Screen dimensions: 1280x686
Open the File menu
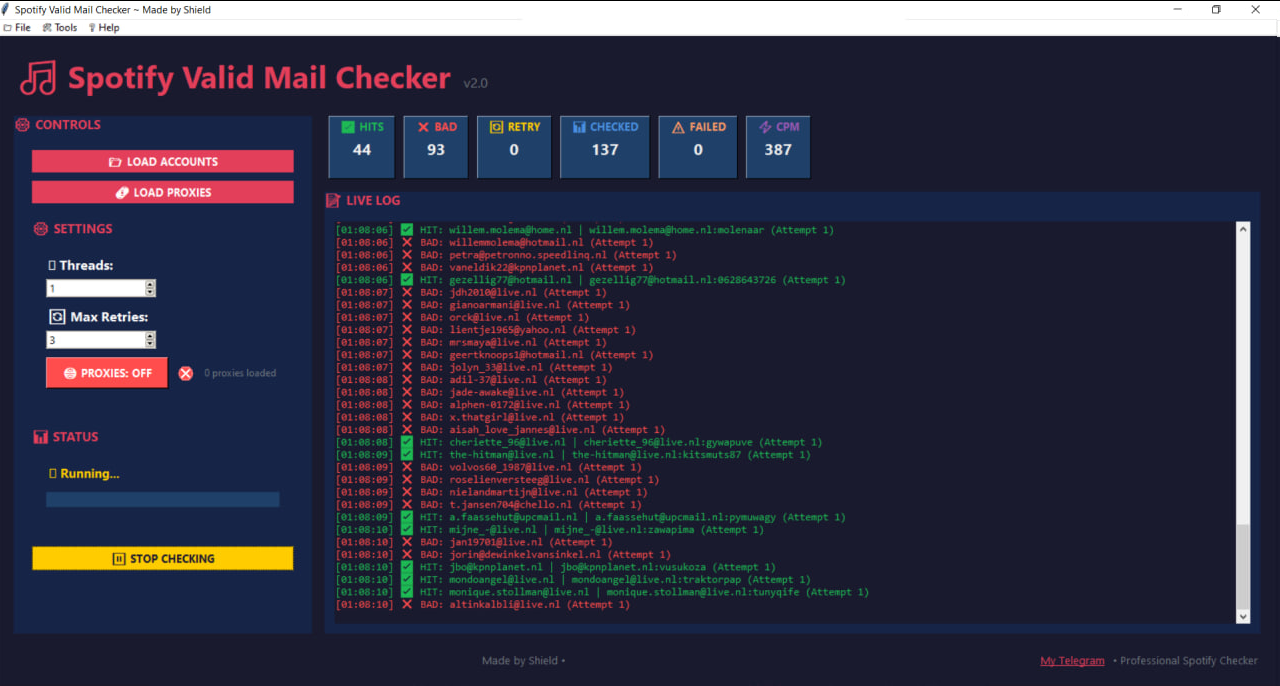point(17,27)
